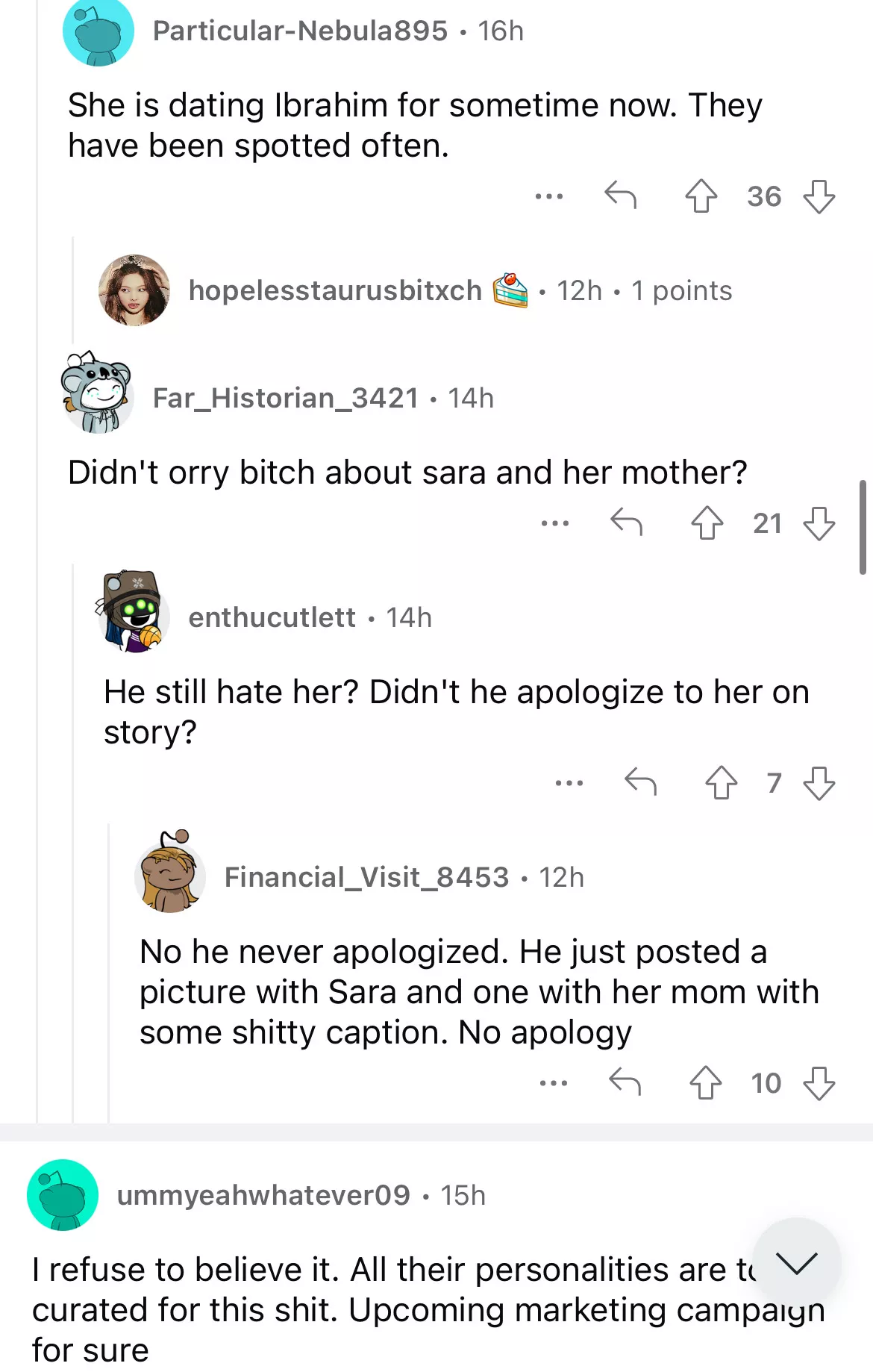The width and height of the screenshot is (873, 1372).
Task: Upvote enthucutlett's comment
Action: click(721, 783)
